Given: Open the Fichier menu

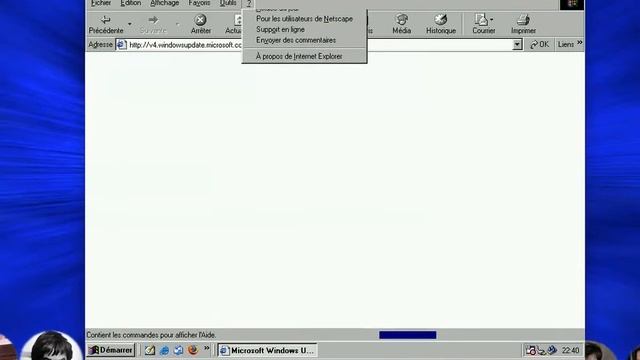Looking at the screenshot, I should pos(101,3).
